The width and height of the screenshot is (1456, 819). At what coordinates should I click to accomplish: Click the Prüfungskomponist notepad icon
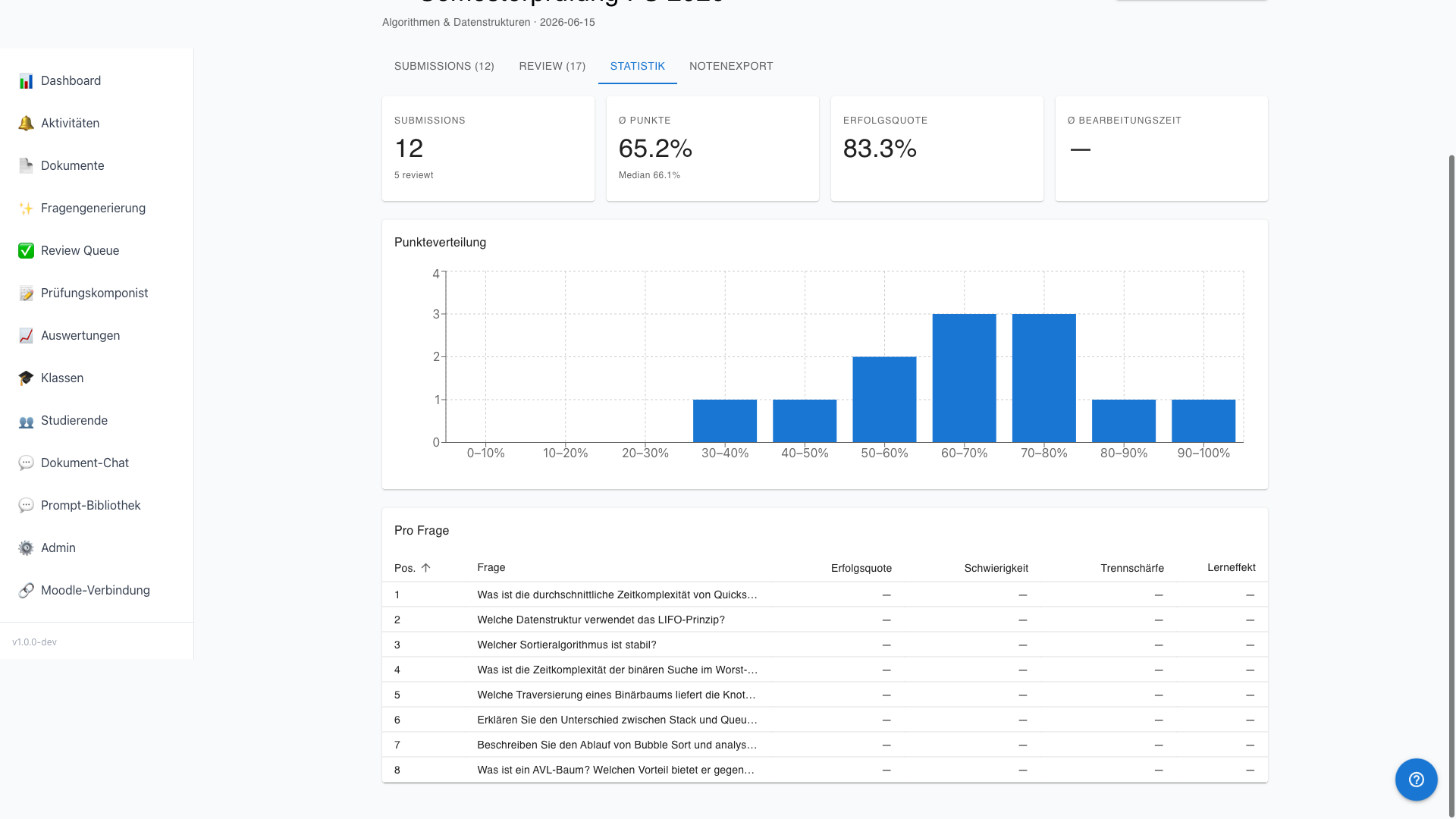tap(26, 293)
